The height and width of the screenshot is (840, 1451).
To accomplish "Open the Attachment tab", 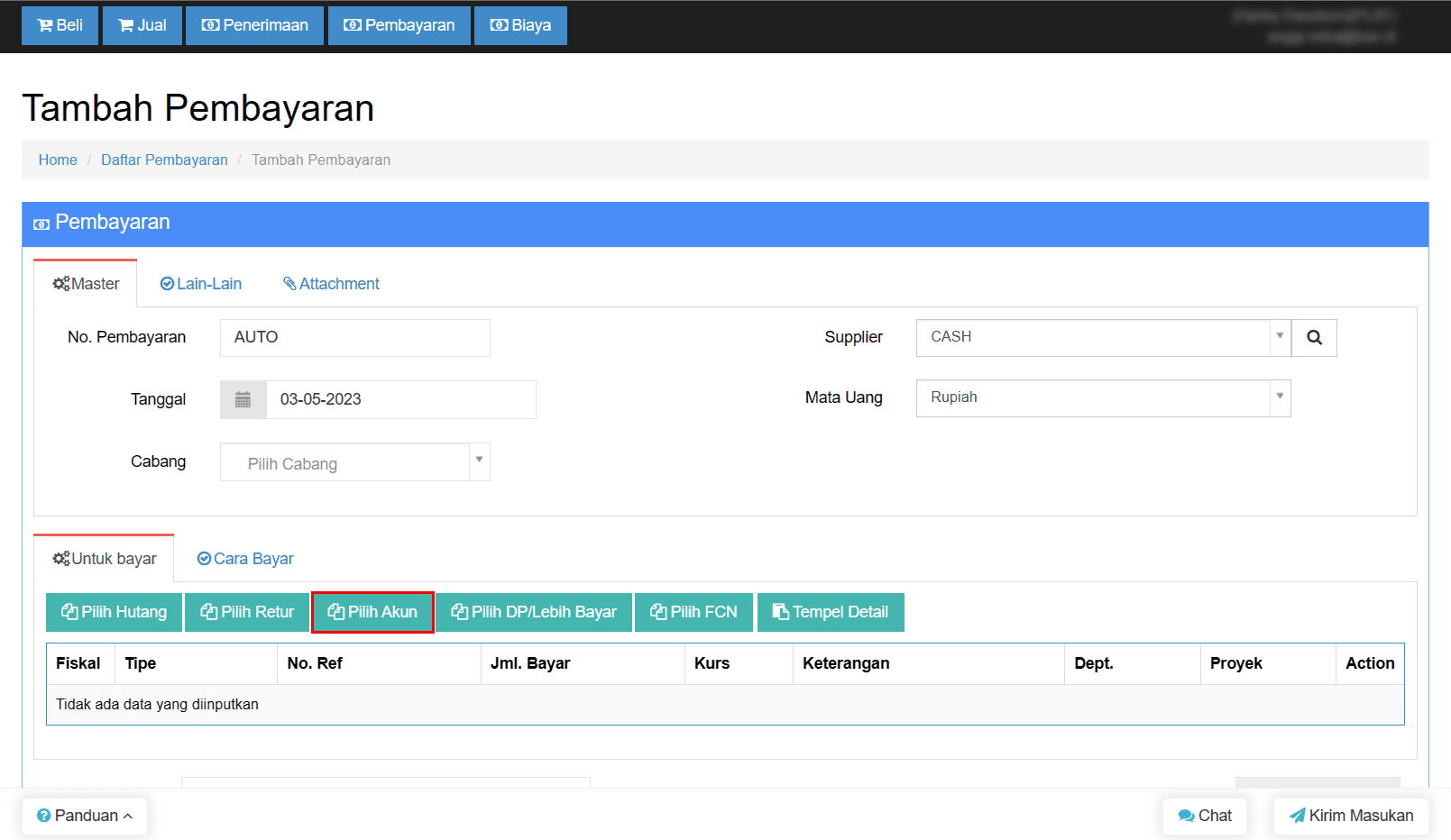I will click(x=331, y=284).
